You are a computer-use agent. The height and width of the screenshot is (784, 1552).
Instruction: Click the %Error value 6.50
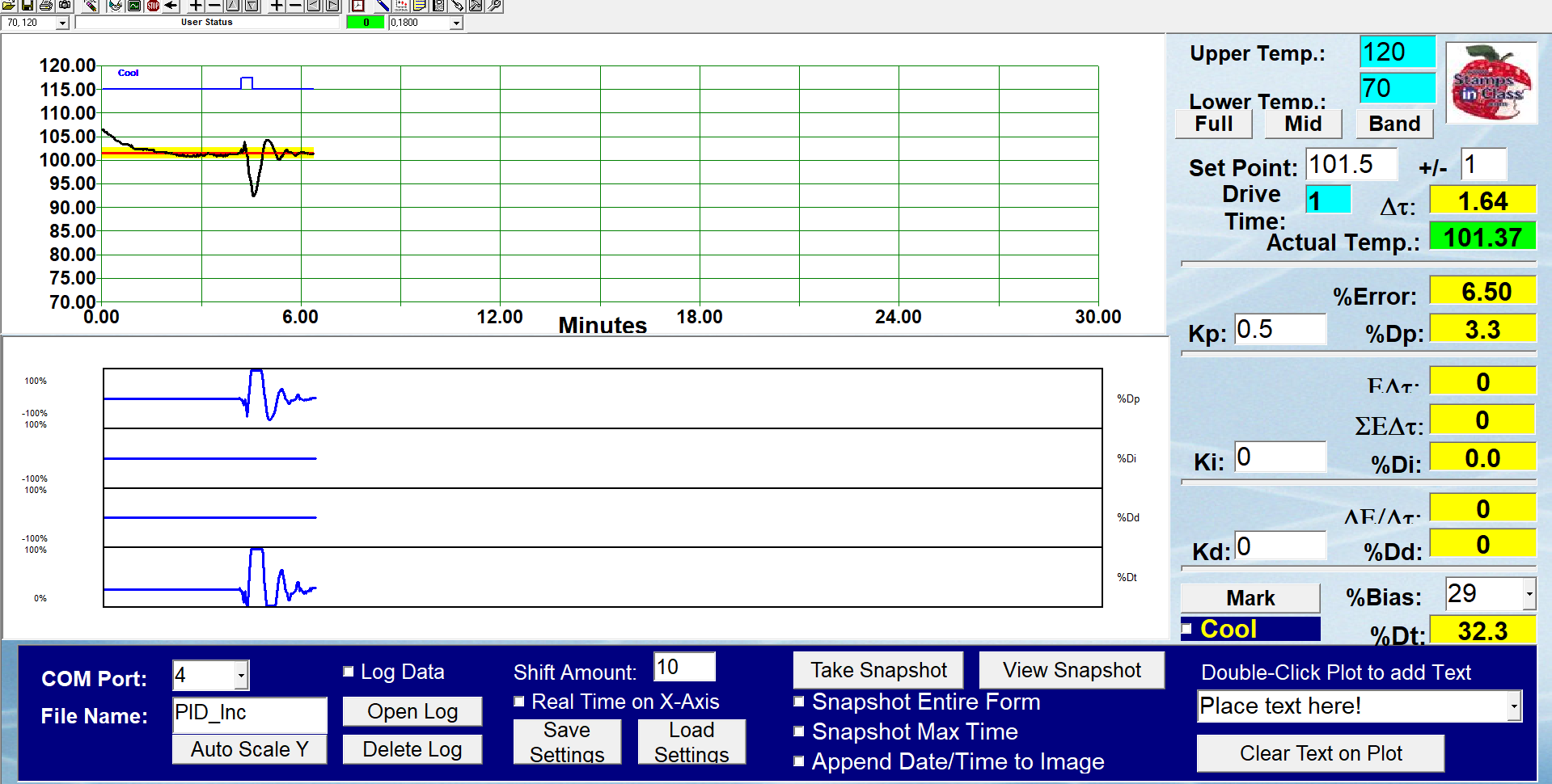[1482, 291]
